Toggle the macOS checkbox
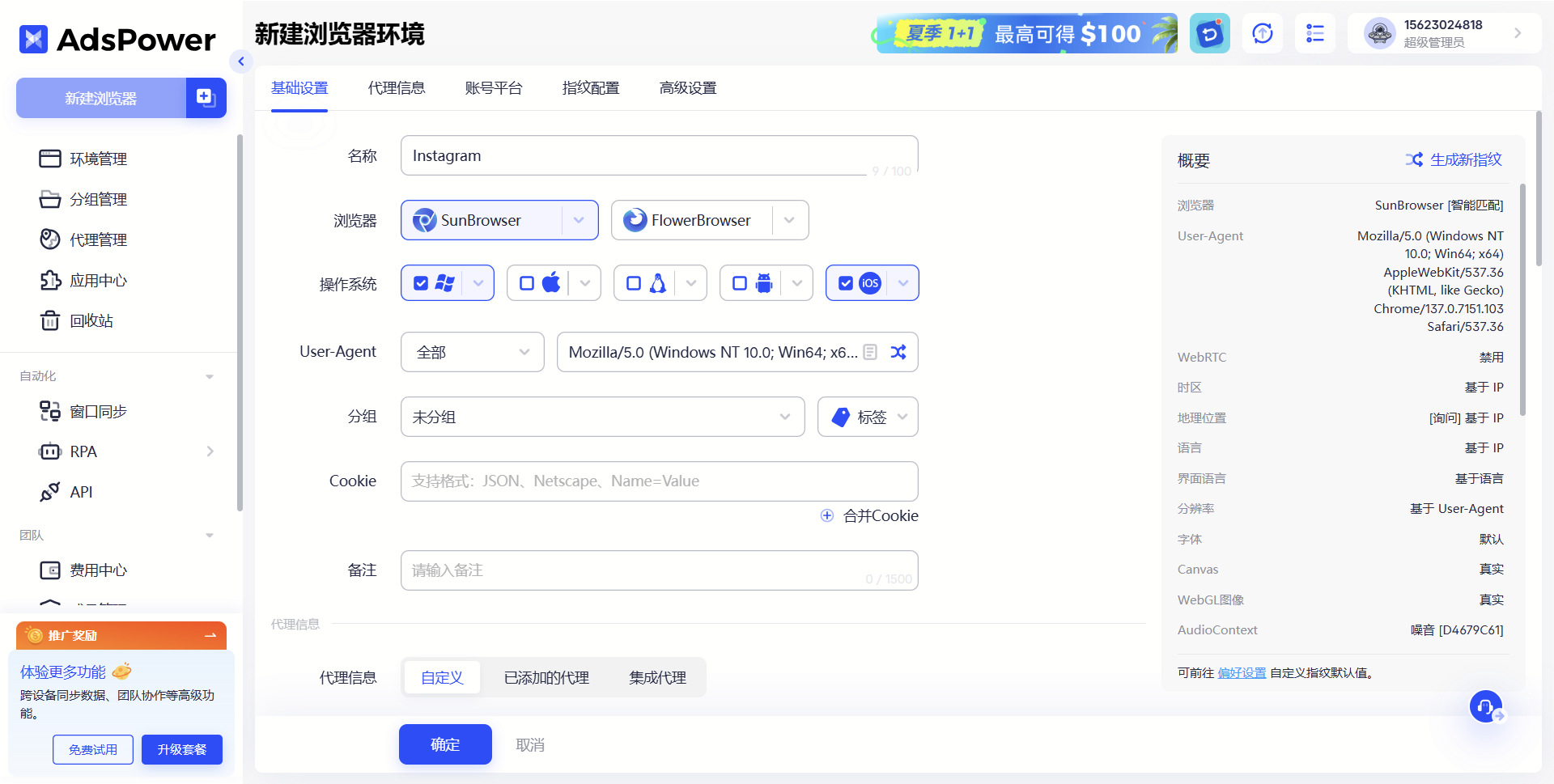The image size is (1554, 784). [527, 283]
